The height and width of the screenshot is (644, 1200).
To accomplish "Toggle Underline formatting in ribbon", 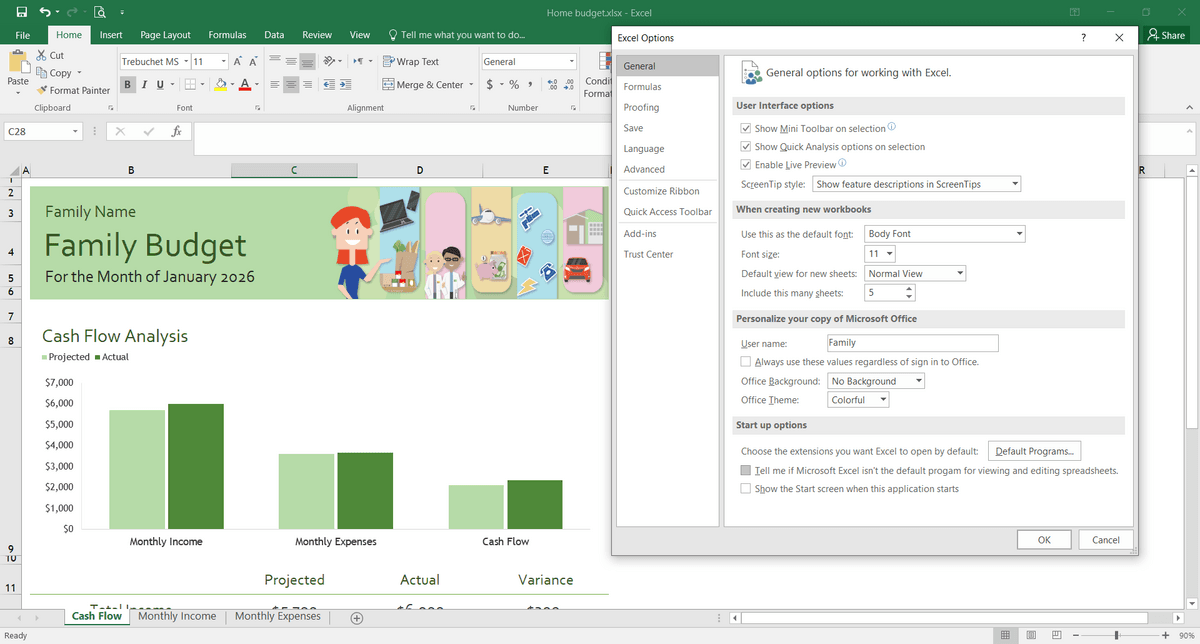I will pyautogui.click(x=160, y=85).
